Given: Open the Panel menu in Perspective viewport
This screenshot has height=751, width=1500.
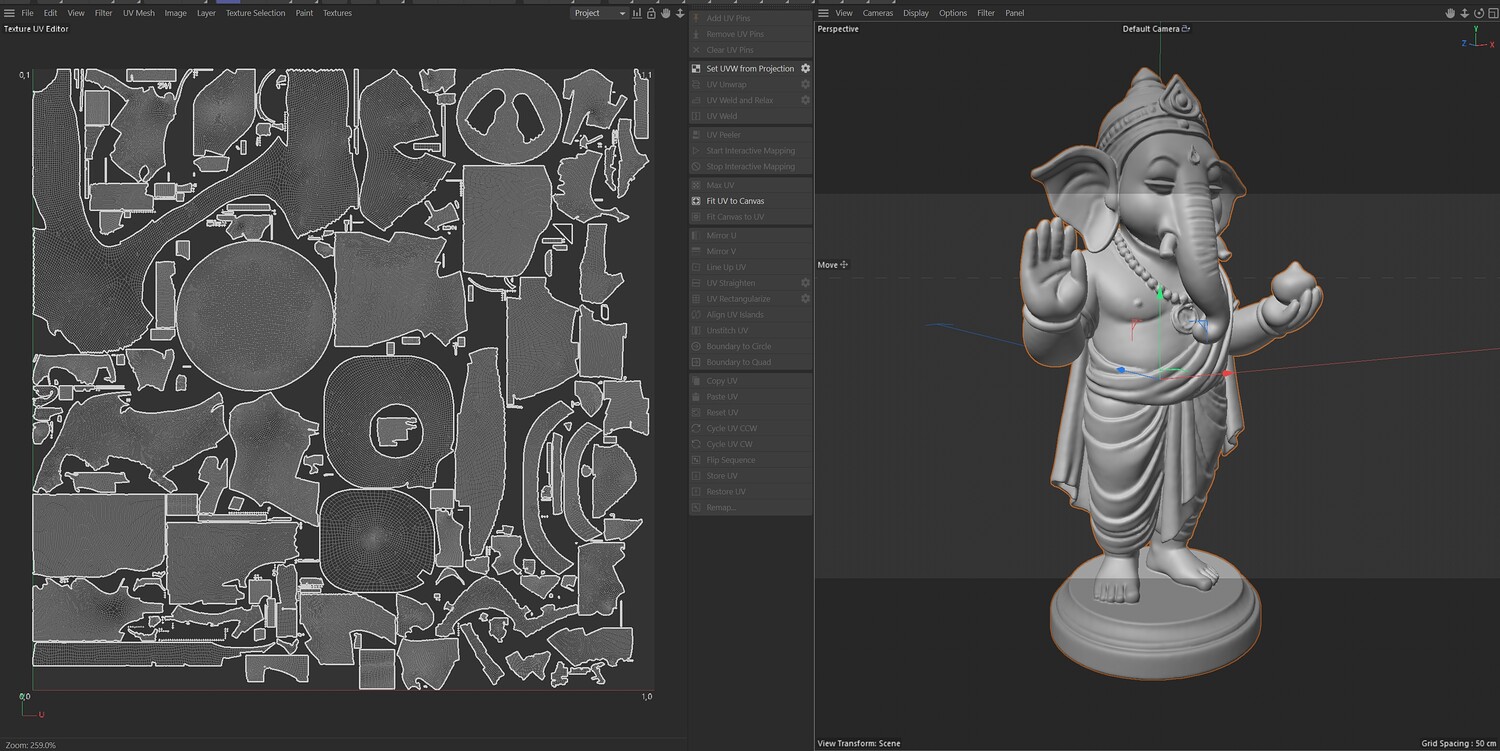Looking at the screenshot, I should coord(1015,13).
